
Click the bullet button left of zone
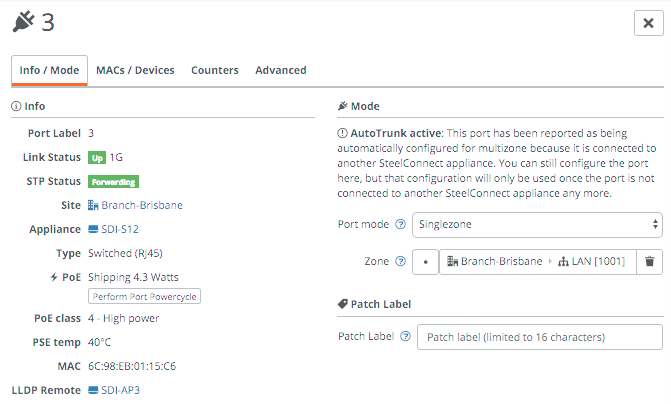pos(426,262)
